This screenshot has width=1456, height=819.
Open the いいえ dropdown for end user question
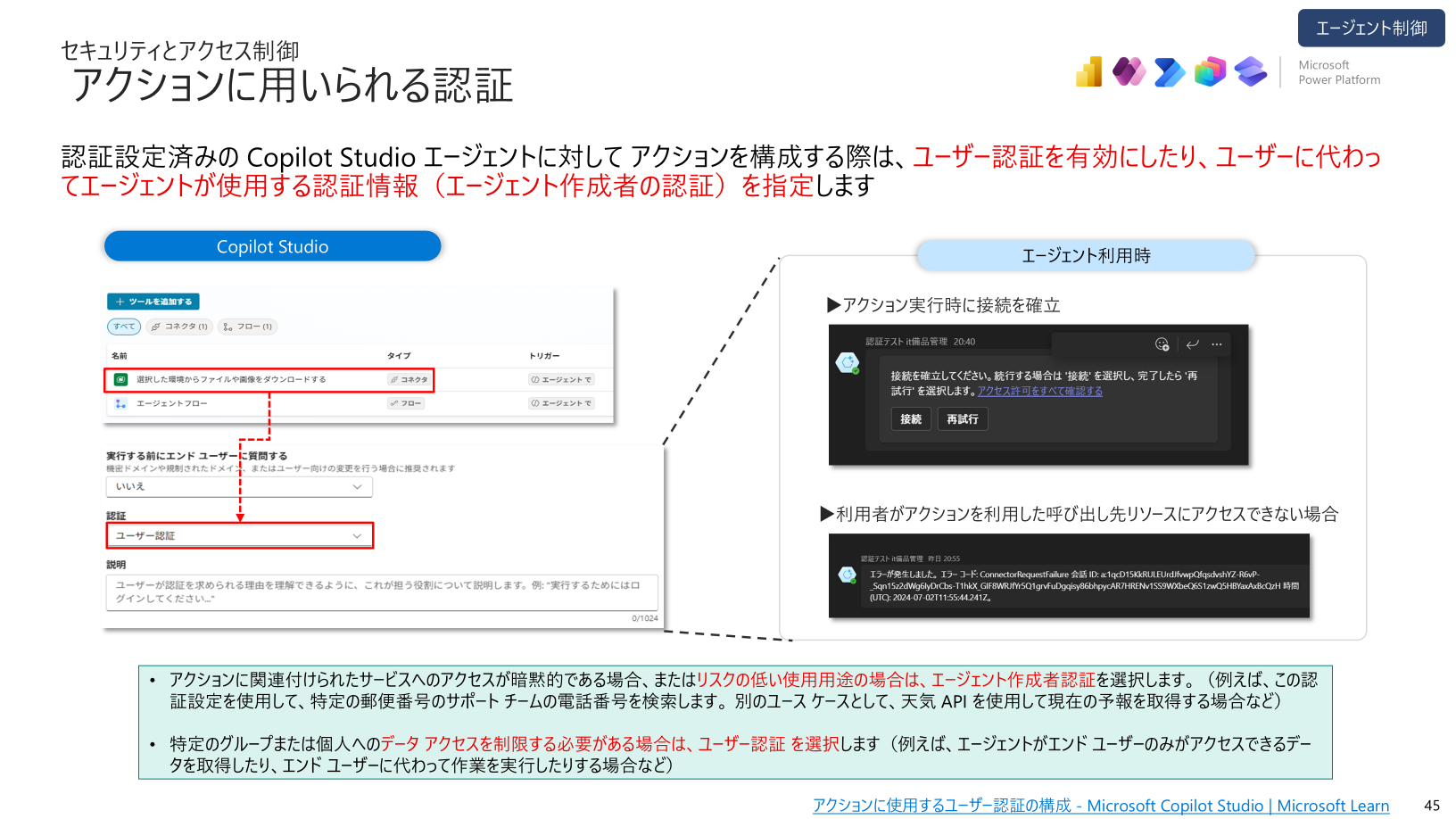click(x=239, y=486)
